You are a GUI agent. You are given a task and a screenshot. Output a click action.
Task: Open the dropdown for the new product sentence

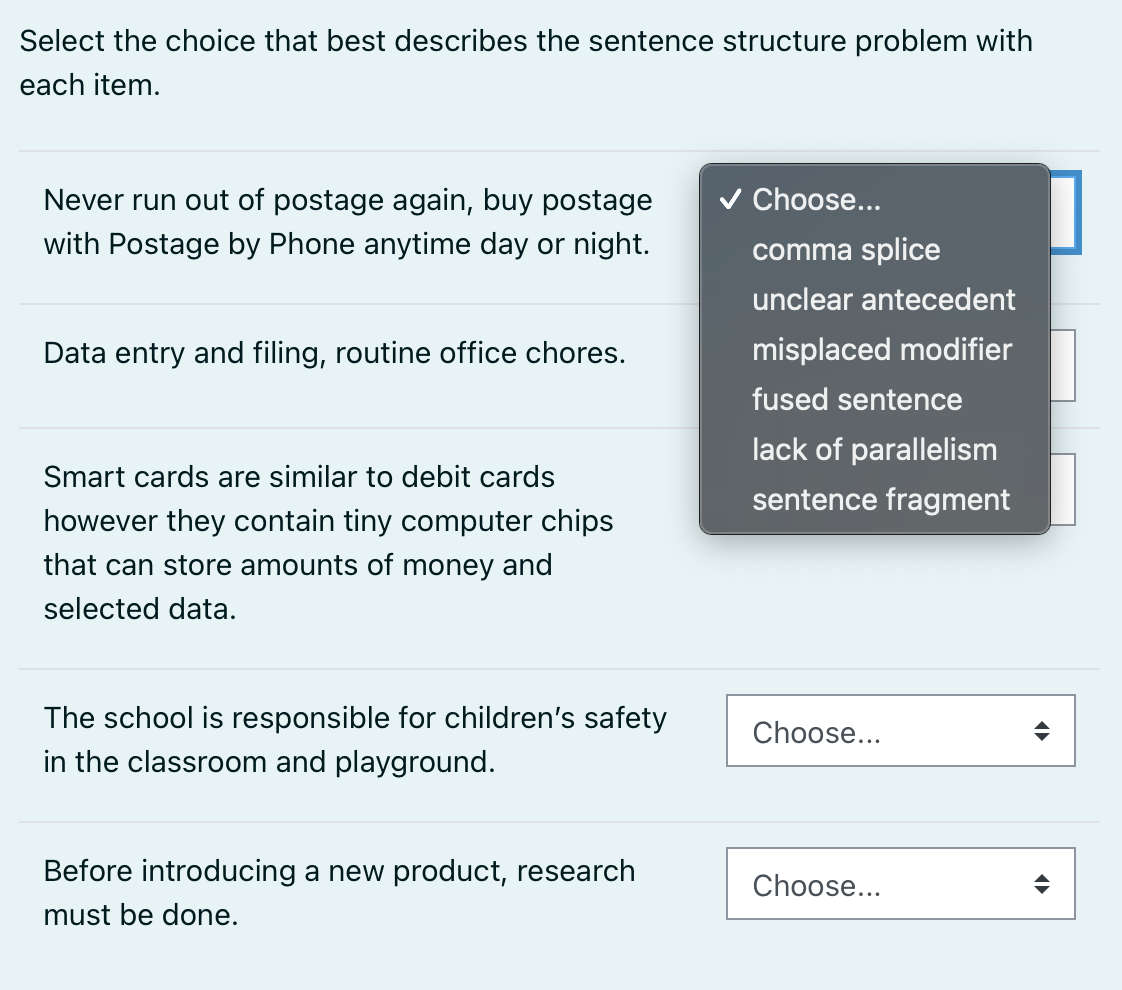pos(900,884)
